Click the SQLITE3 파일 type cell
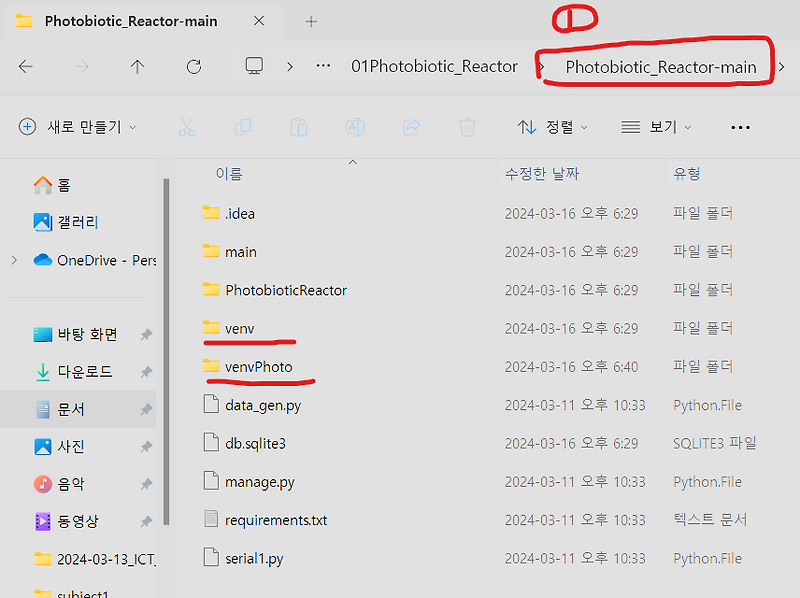Image resolution: width=800 pixels, height=598 pixels. coord(714,443)
